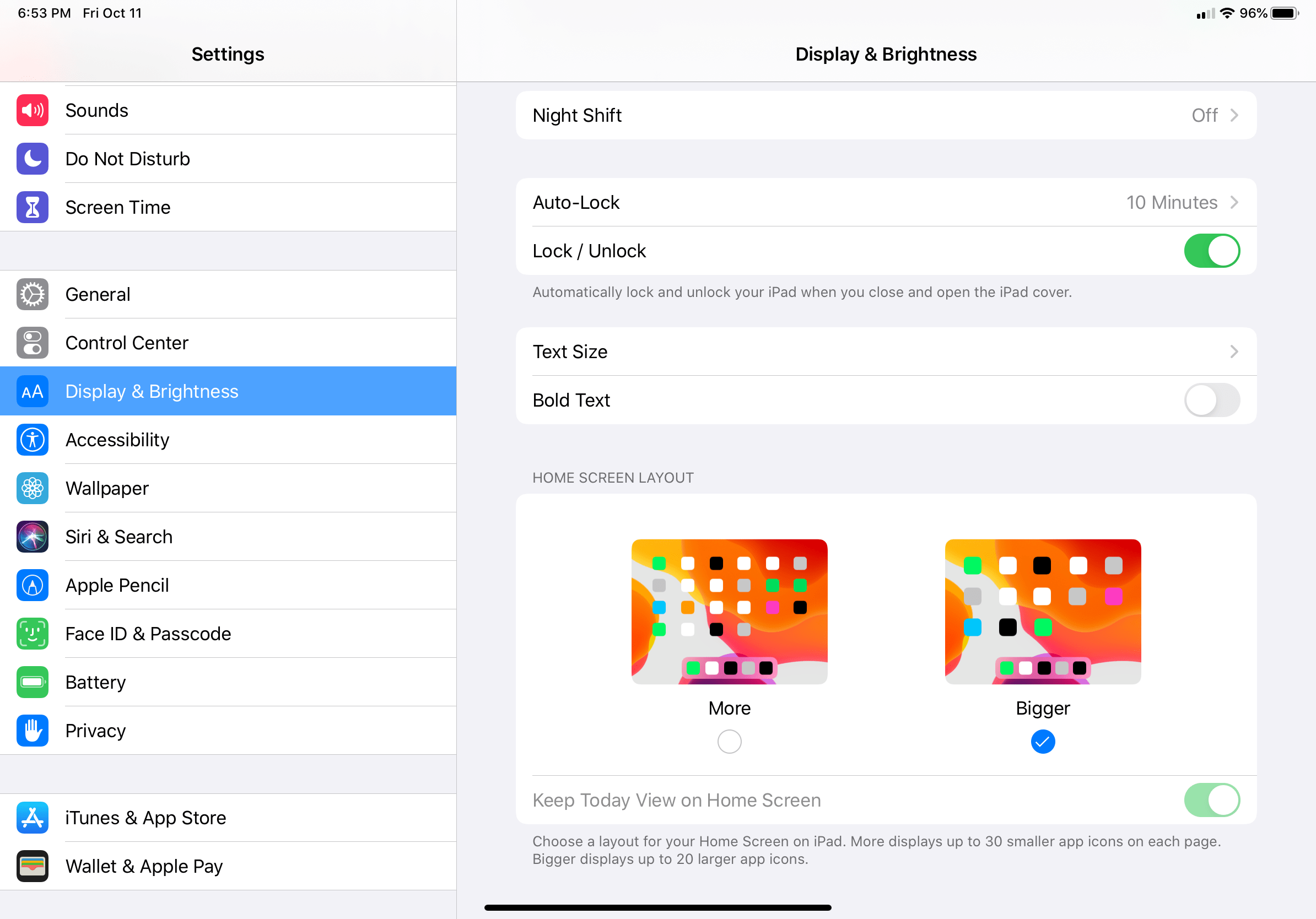Go to Wallpaper settings
1316x919 pixels.
[x=107, y=488]
